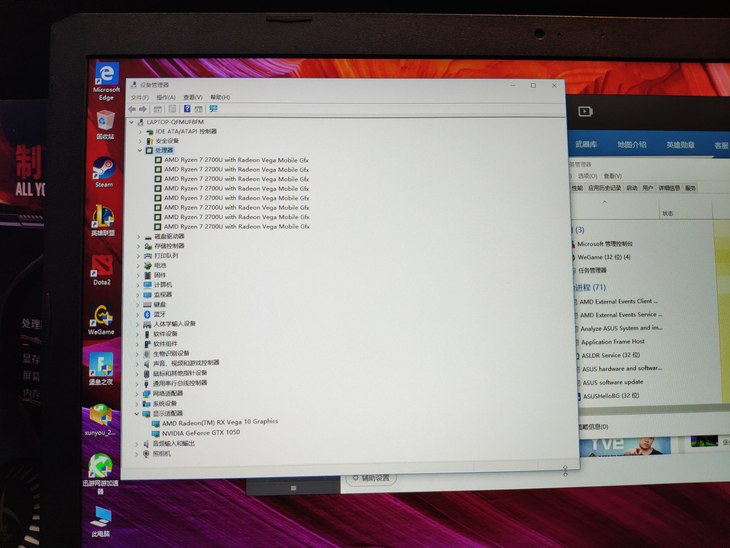
Task: Open the 操作(A) menu in Device Manager
Action: [166, 97]
